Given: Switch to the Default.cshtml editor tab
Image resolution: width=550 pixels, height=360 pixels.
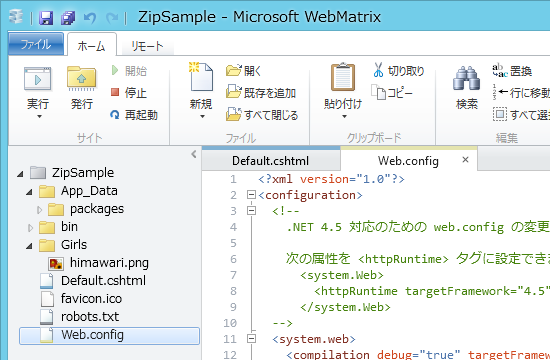Looking at the screenshot, I should 271,161.
